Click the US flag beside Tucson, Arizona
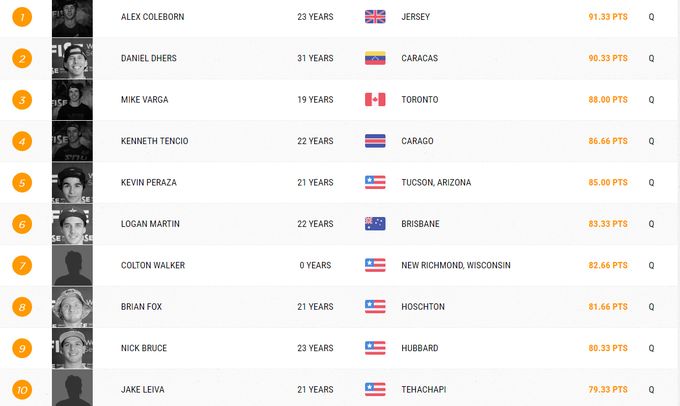680x406 pixels. coord(375,183)
